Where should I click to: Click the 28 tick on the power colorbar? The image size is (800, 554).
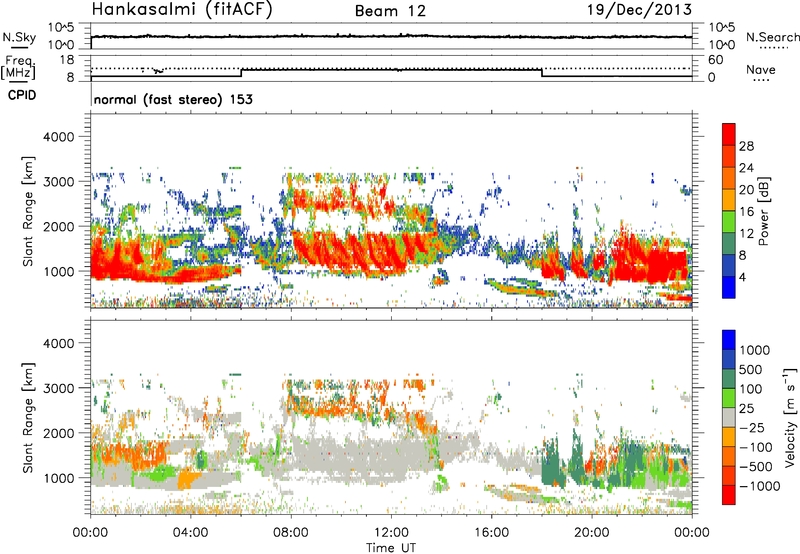[x=746, y=146]
